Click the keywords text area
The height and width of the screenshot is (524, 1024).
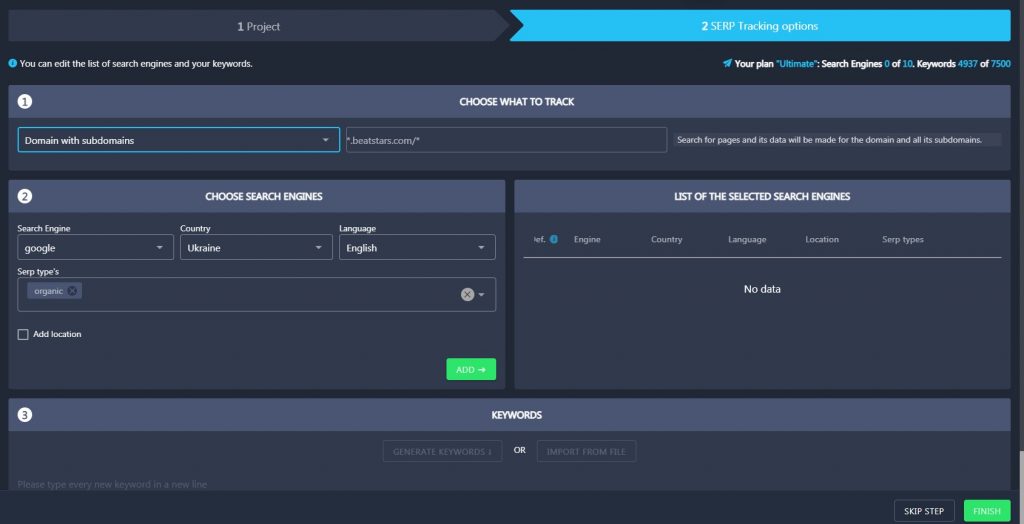(509, 484)
